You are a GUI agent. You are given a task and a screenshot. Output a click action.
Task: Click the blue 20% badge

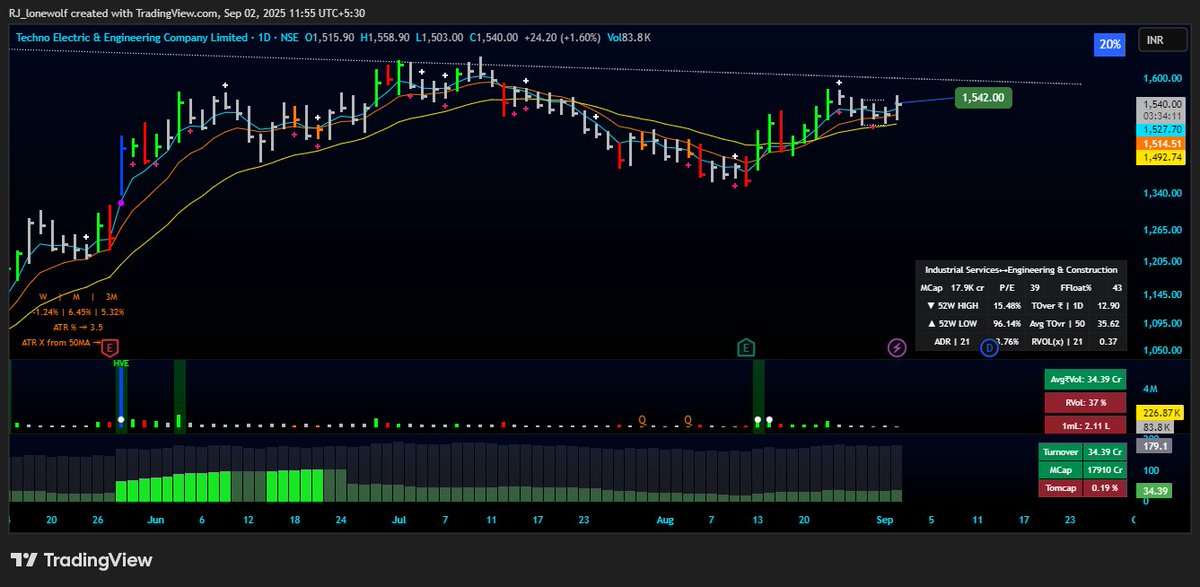(1109, 44)
